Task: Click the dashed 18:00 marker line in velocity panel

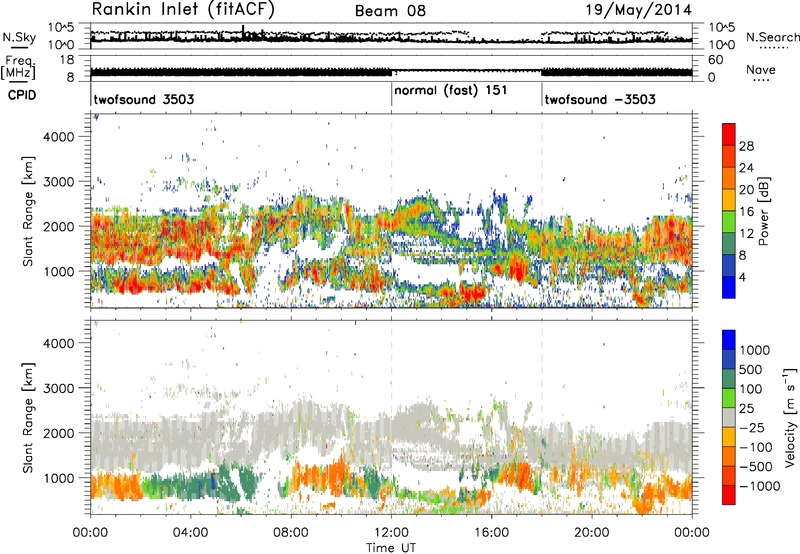Action: coord(542,416)
